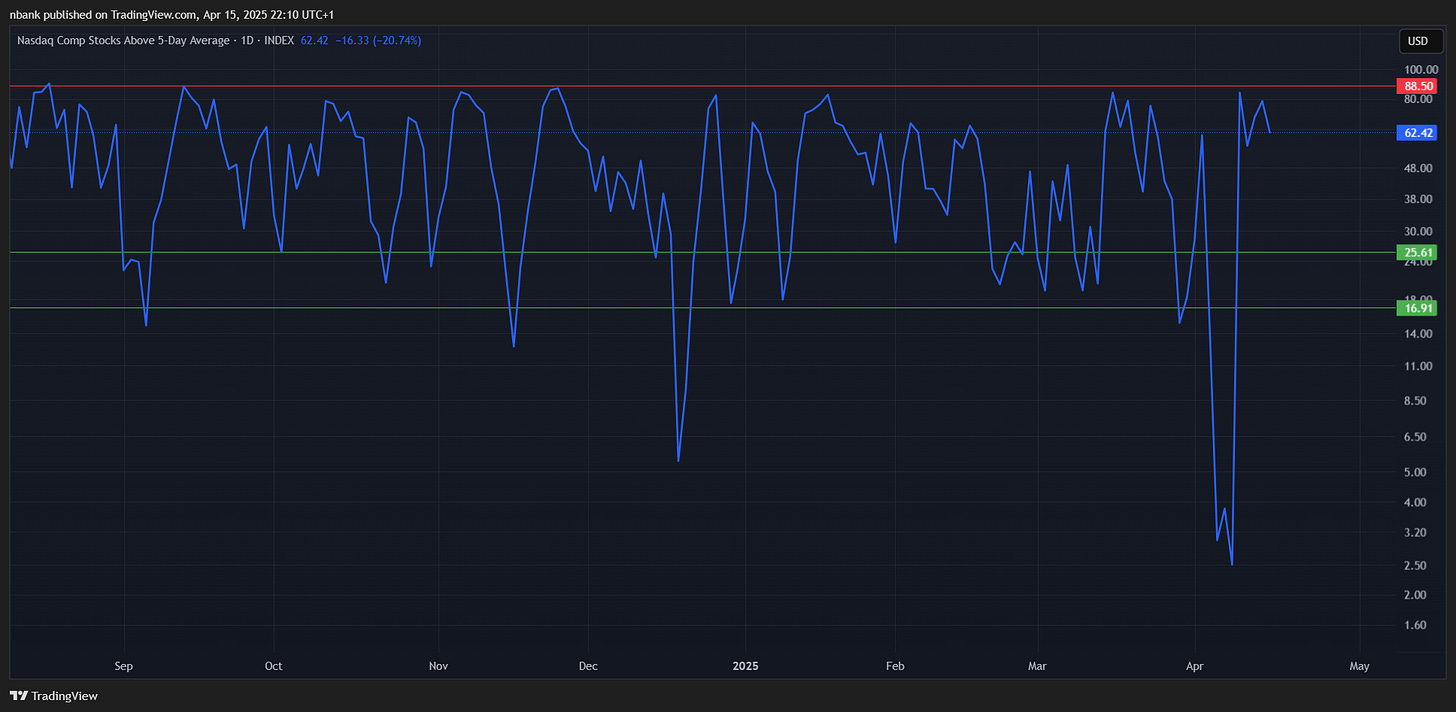Select the red 88.50 price label
The width and height of the screenshot is (1456, 712).
tap(1419, 87)
